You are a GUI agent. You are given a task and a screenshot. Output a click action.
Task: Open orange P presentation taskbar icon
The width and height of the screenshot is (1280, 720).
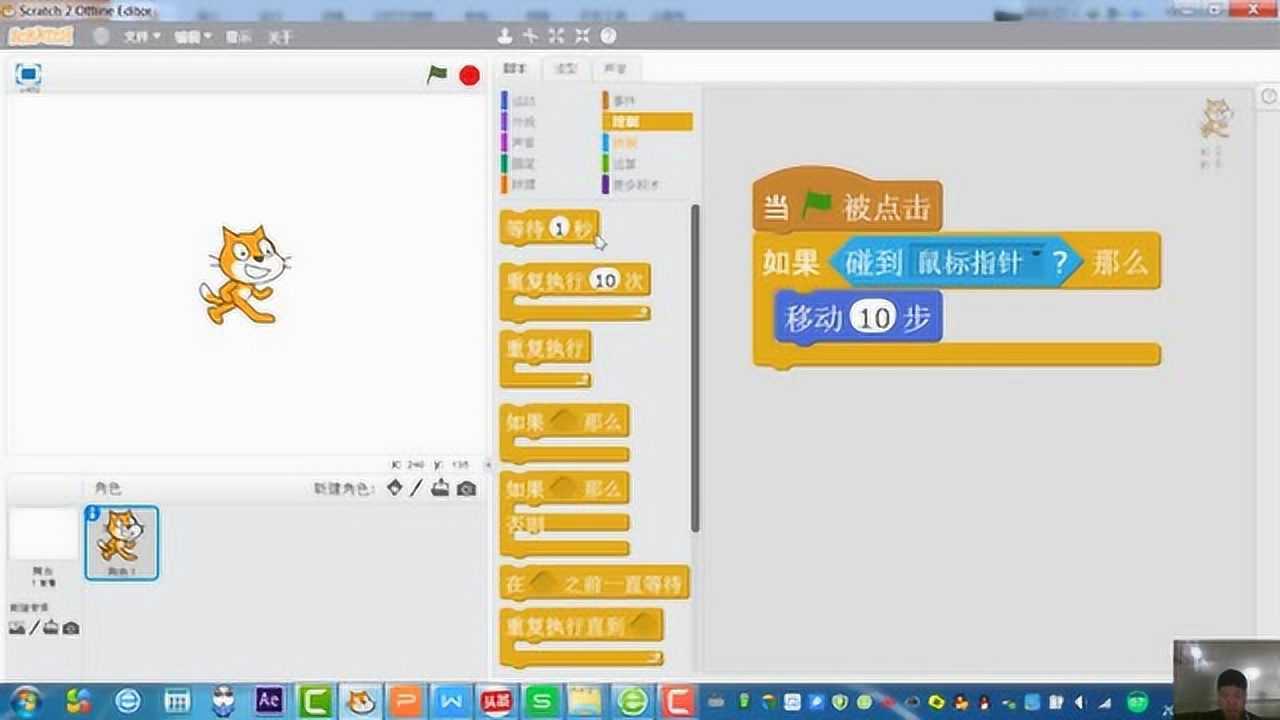tap(404, 701)
